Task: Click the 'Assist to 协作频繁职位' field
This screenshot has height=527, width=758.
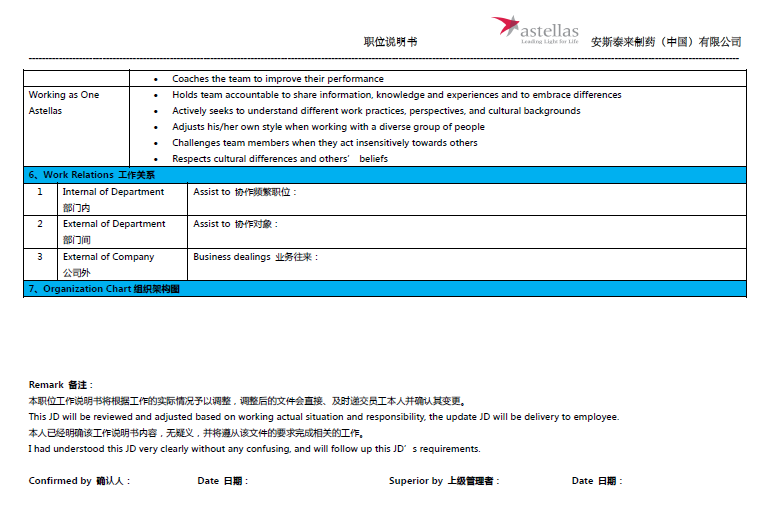Action: click(x=245, y=192)
